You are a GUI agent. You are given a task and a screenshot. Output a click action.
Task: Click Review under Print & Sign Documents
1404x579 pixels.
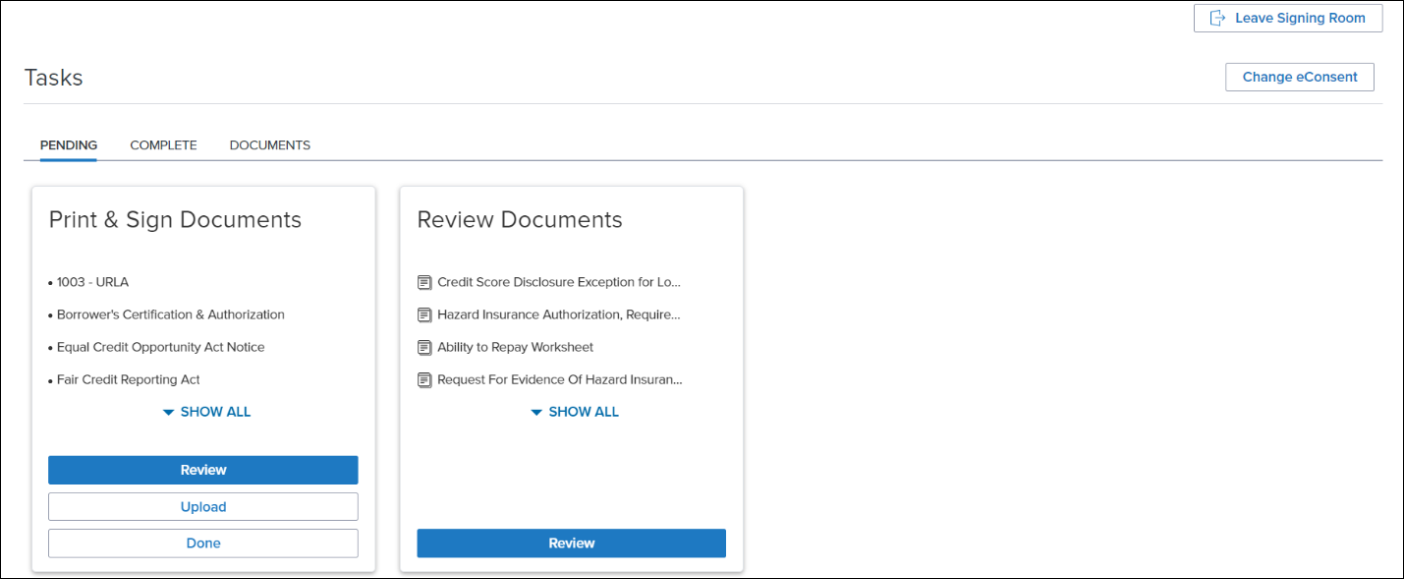point(203,469)
